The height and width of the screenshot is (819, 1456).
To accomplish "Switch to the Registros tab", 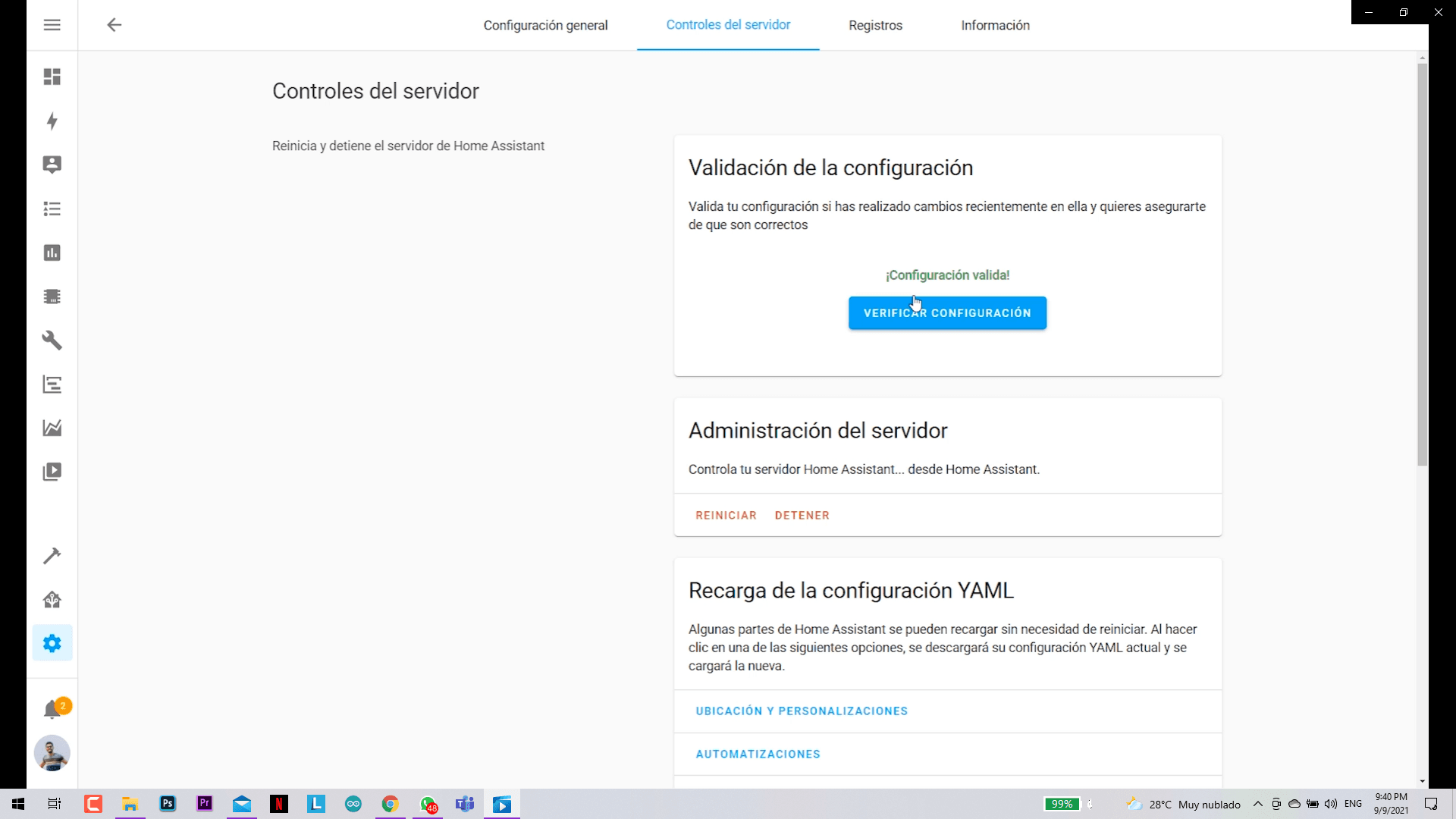I will pyautogui.click(x=875, y=25).
